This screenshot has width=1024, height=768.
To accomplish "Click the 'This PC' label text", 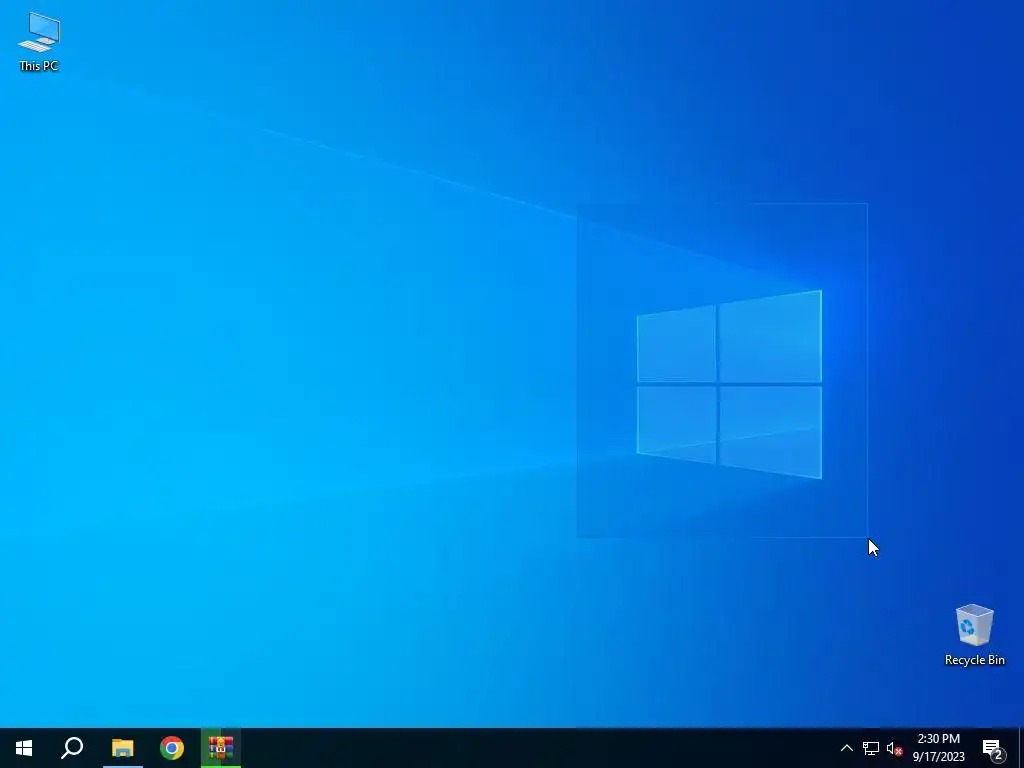I will click(x=39, y=66).
